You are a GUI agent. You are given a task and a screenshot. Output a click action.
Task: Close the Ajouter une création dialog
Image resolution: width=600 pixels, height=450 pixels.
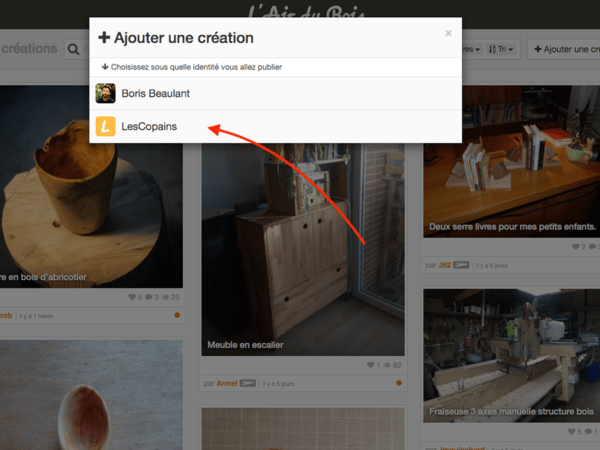click(448, 33)
